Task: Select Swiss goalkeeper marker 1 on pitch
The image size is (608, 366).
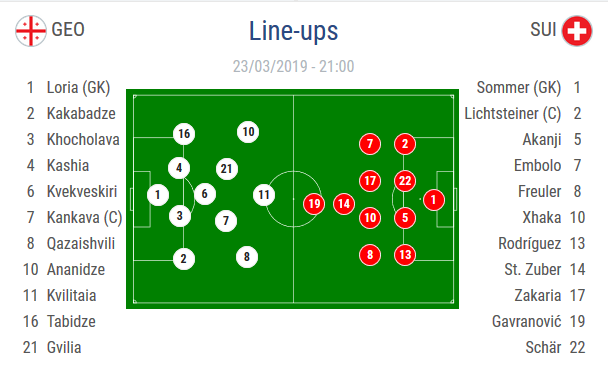Action: (x=434, y=200)
